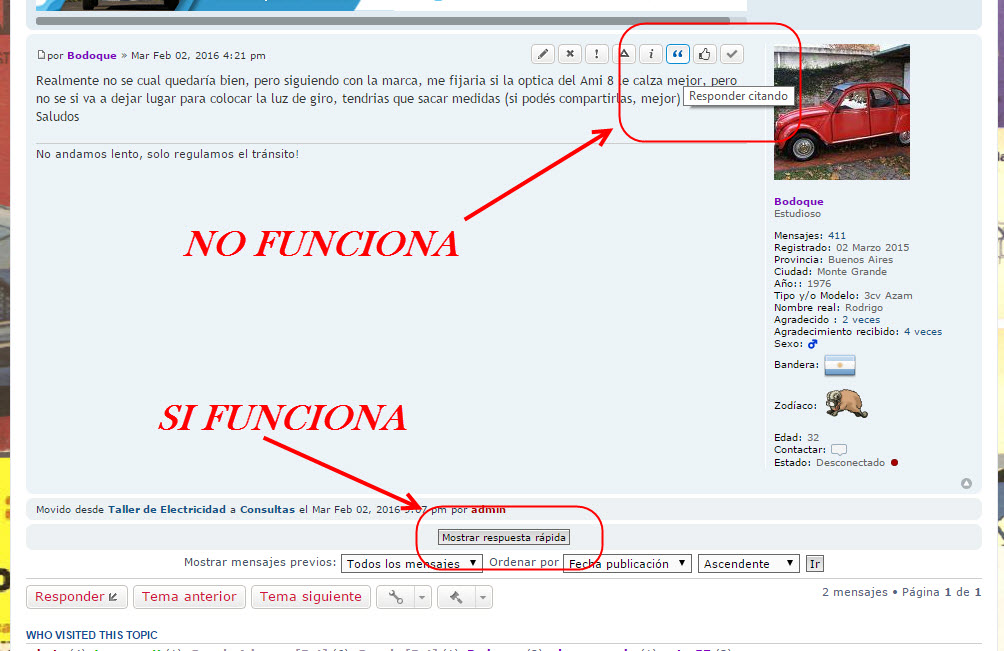Click the edit post pencil icon
This screenshot has width=1004, height=651.
click(543, 54)
